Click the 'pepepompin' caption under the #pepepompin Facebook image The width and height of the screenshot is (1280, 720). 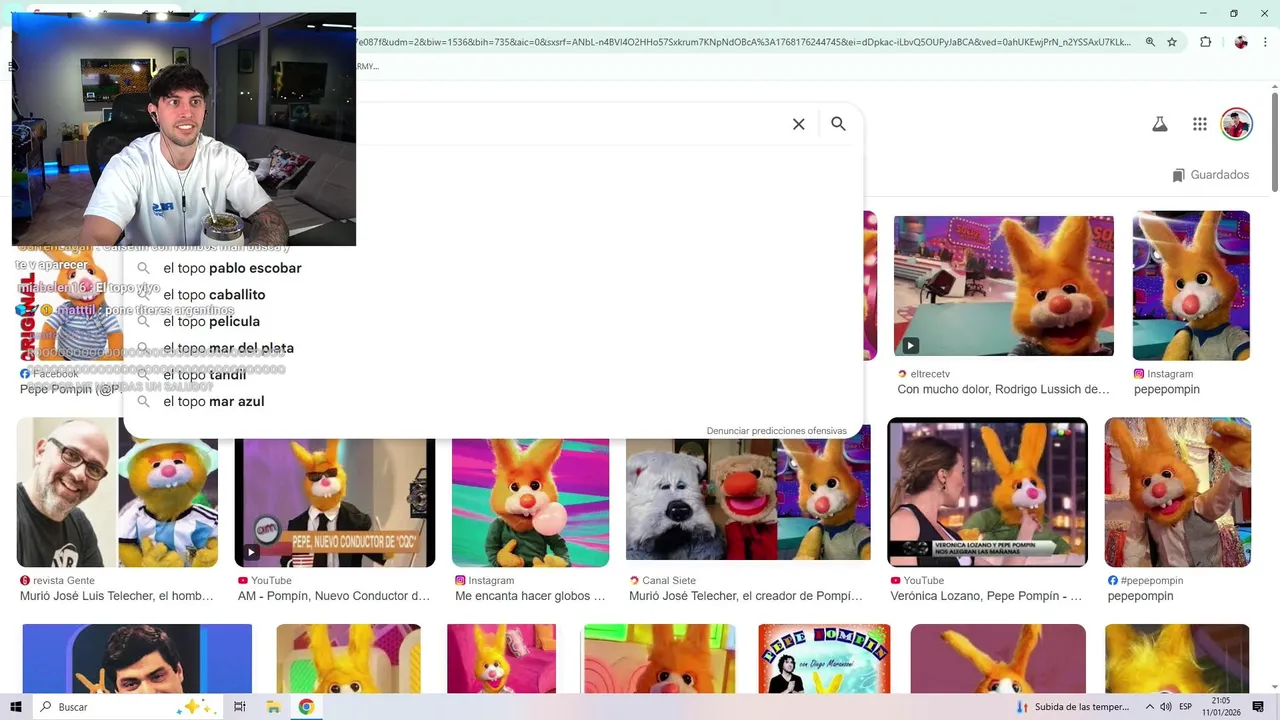pos(1140,596)
